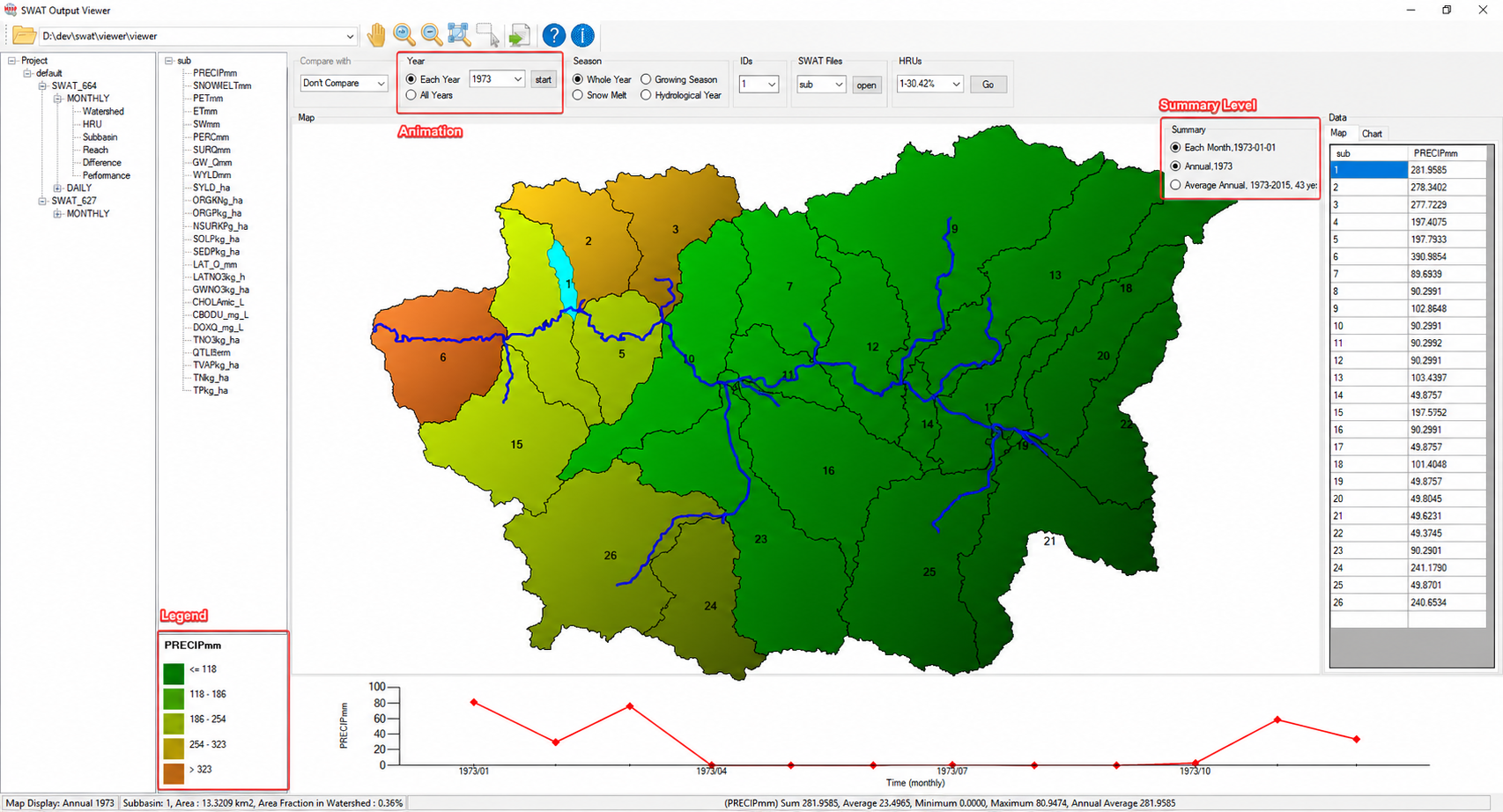Click the 89.6939 cell in data table
The width and height of the screenshot is (1503, 812).
coord(1447,274)
